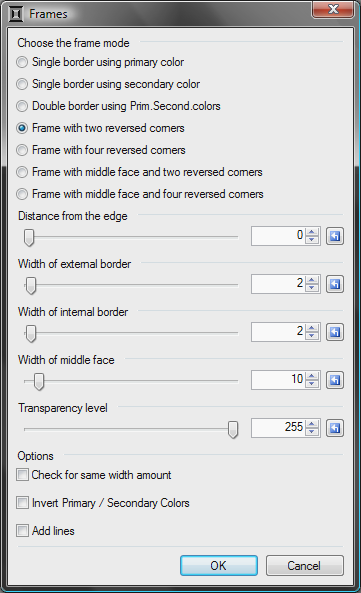This screenshot has height=593, width=361.
Task: Increase Distance from the edge spinner
Action: coord(312,232)
